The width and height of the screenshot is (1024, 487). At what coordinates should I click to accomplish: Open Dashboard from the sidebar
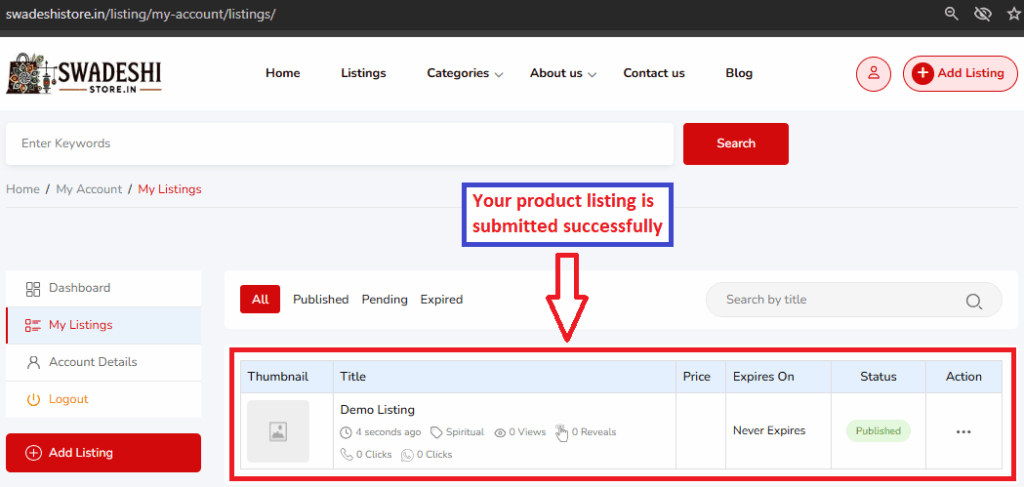click(x=79, y=288)
